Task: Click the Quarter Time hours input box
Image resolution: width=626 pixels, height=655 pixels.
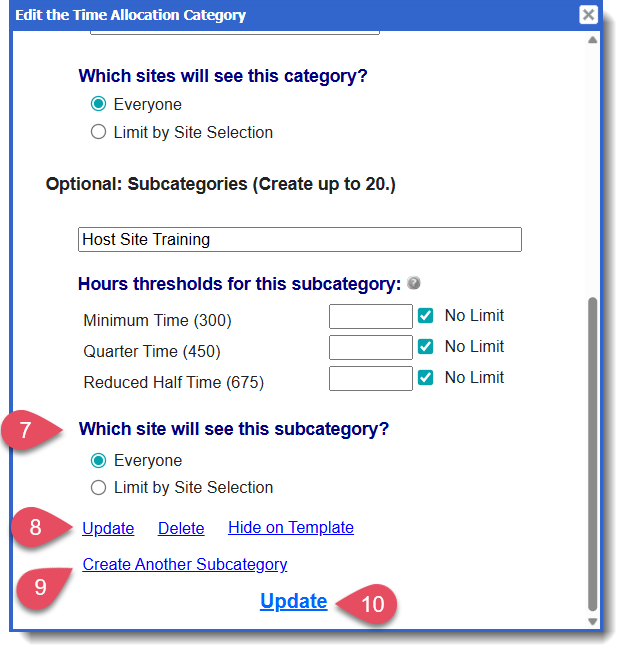Action: pyautogui.click(x=370, y=348)
